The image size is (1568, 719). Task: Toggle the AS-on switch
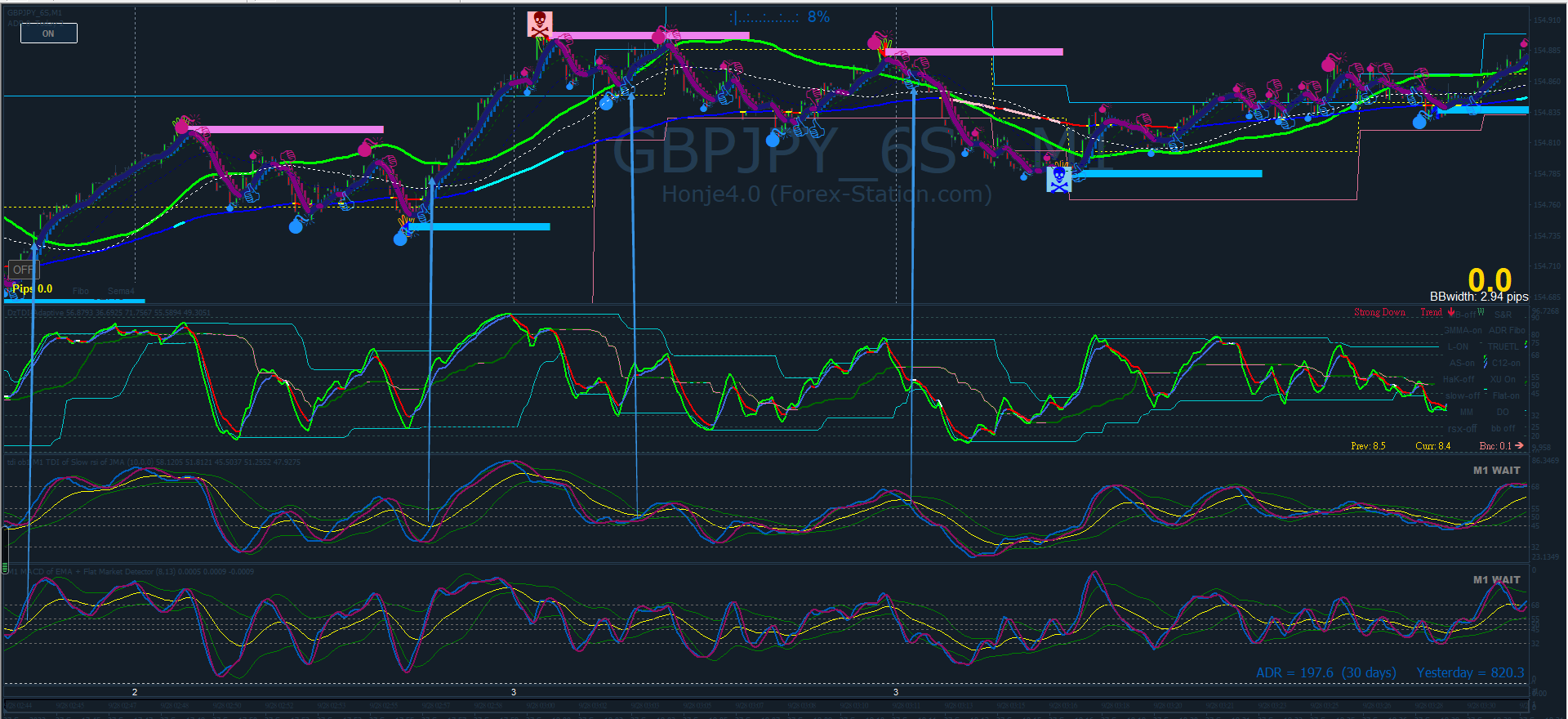tap(1462, 364)
